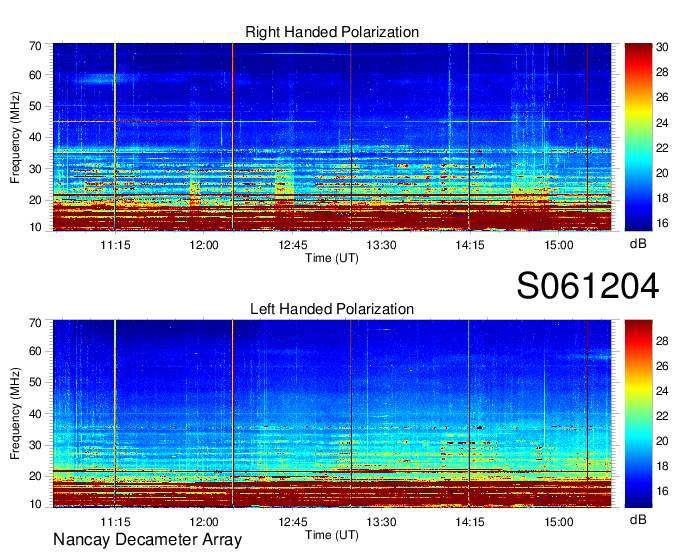680x552 pixels.
Task: Click the "22" value on the lower colorbar
Action: (x=662, y=416)
